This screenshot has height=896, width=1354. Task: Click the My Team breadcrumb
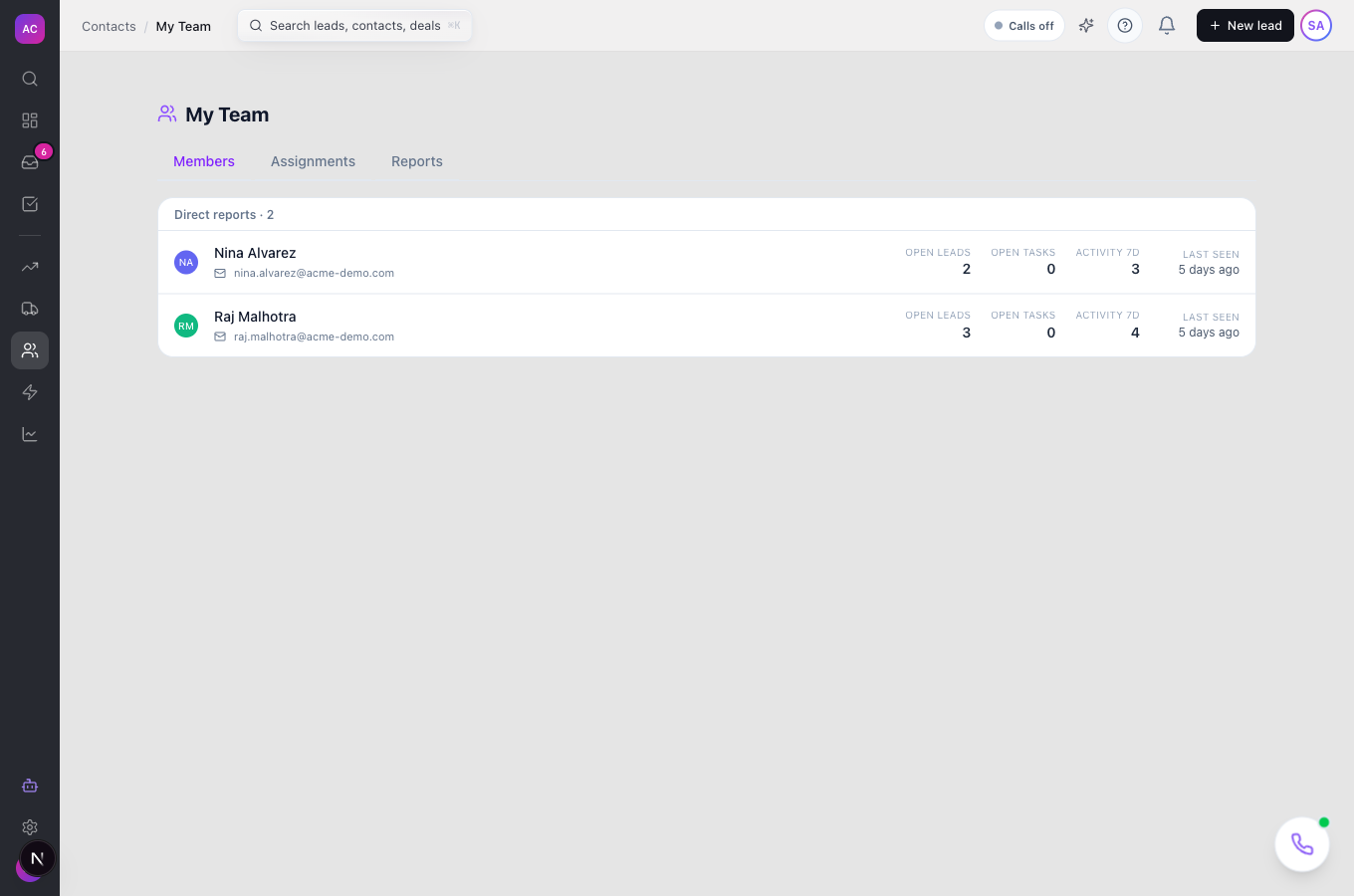click(183, 27)
